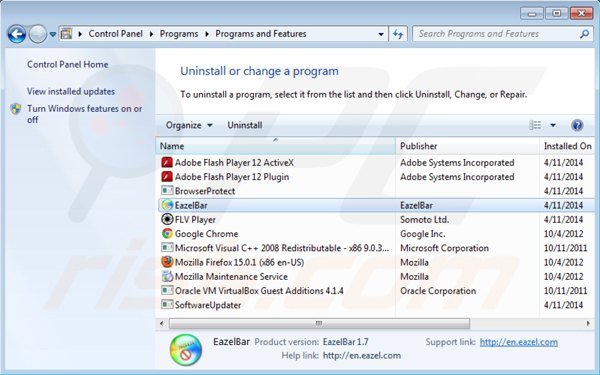Select Programs breadcrumb in address bar

pyautogui.click(x=179, y=34)
